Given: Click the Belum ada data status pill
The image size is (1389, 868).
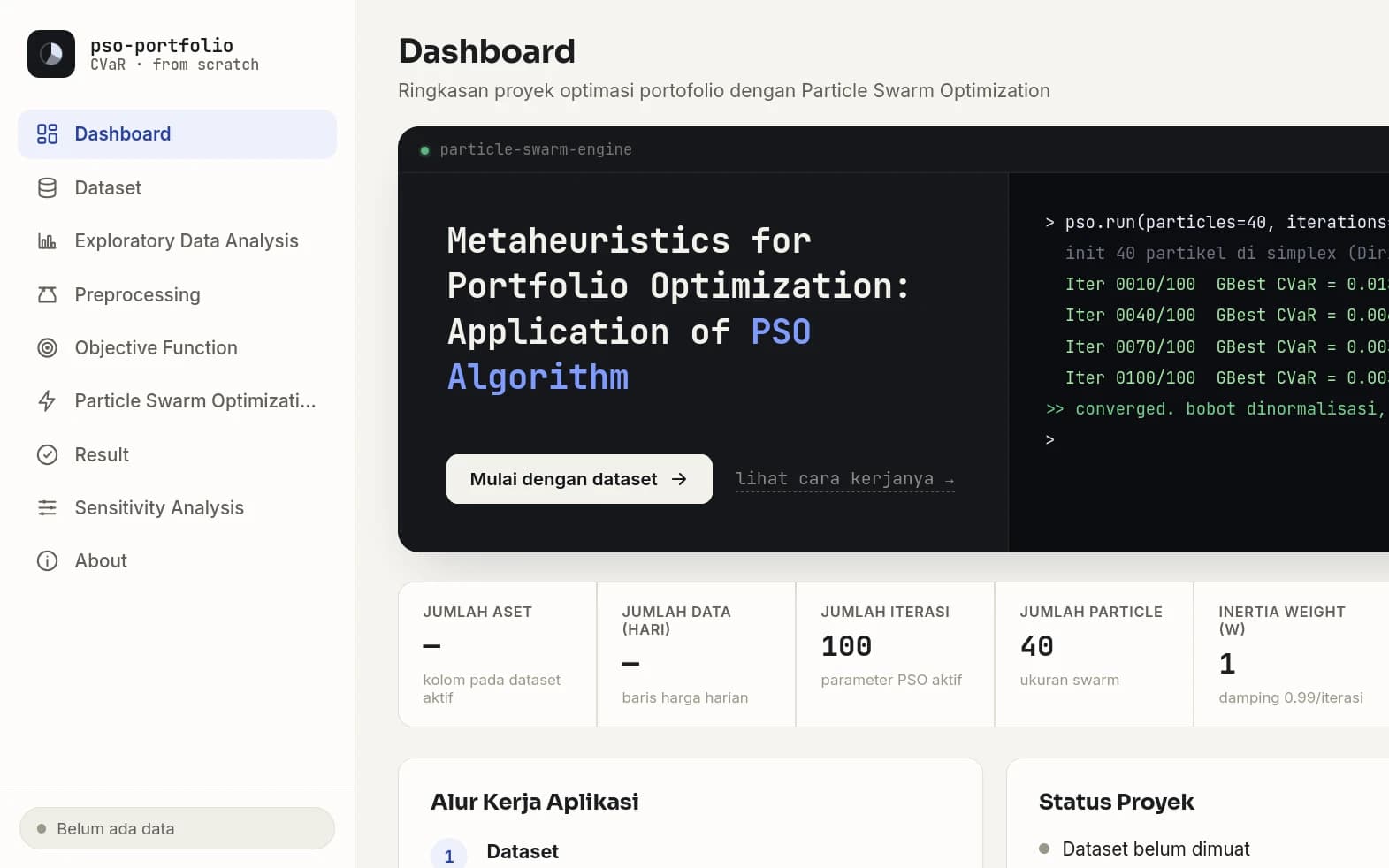Looking at the screenshot, I should point(177,828).
